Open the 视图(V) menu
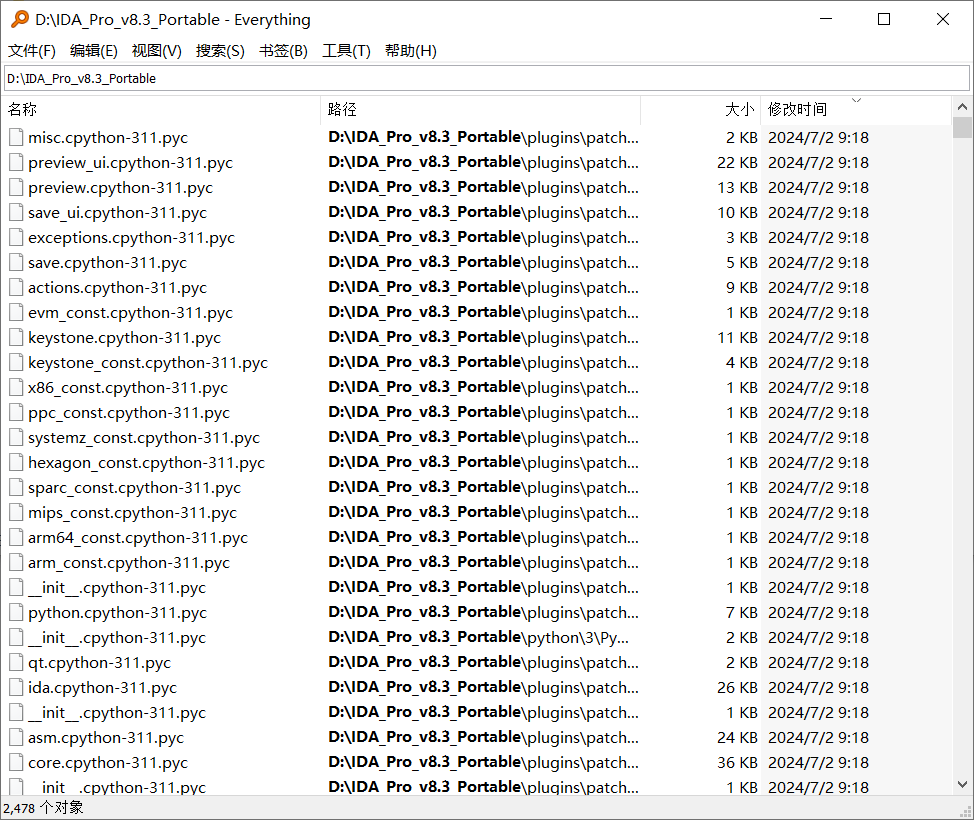974x820 pixels. [157, 51]
